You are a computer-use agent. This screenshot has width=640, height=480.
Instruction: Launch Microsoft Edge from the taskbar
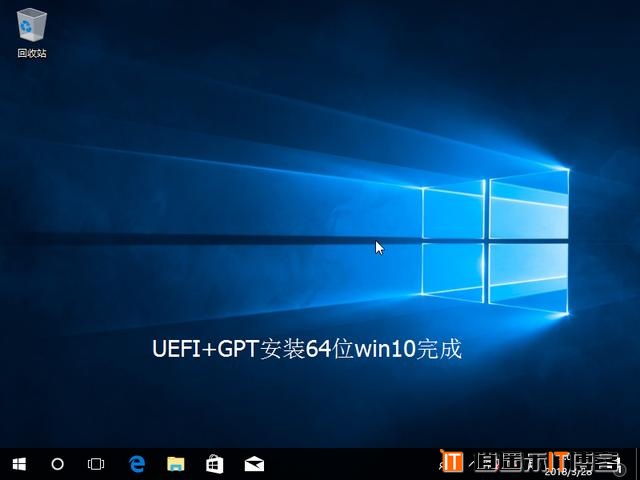(137, 464)
